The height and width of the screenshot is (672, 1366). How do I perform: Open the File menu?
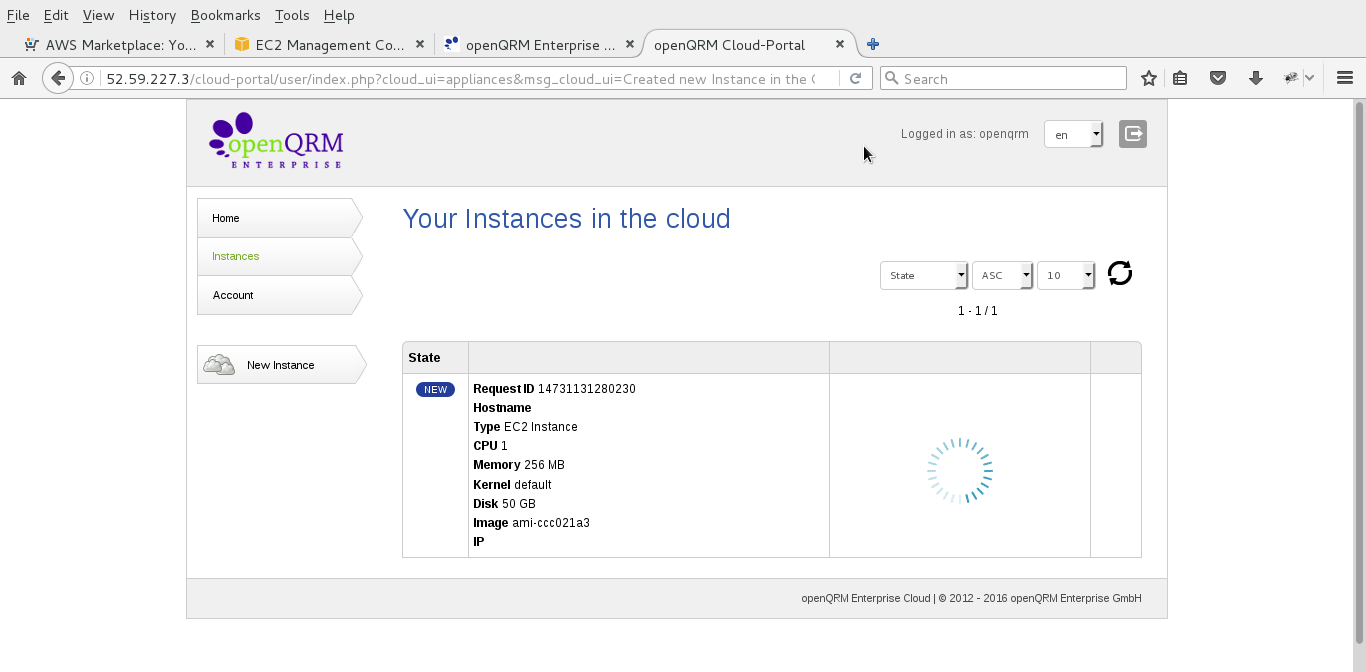(18, 15)
